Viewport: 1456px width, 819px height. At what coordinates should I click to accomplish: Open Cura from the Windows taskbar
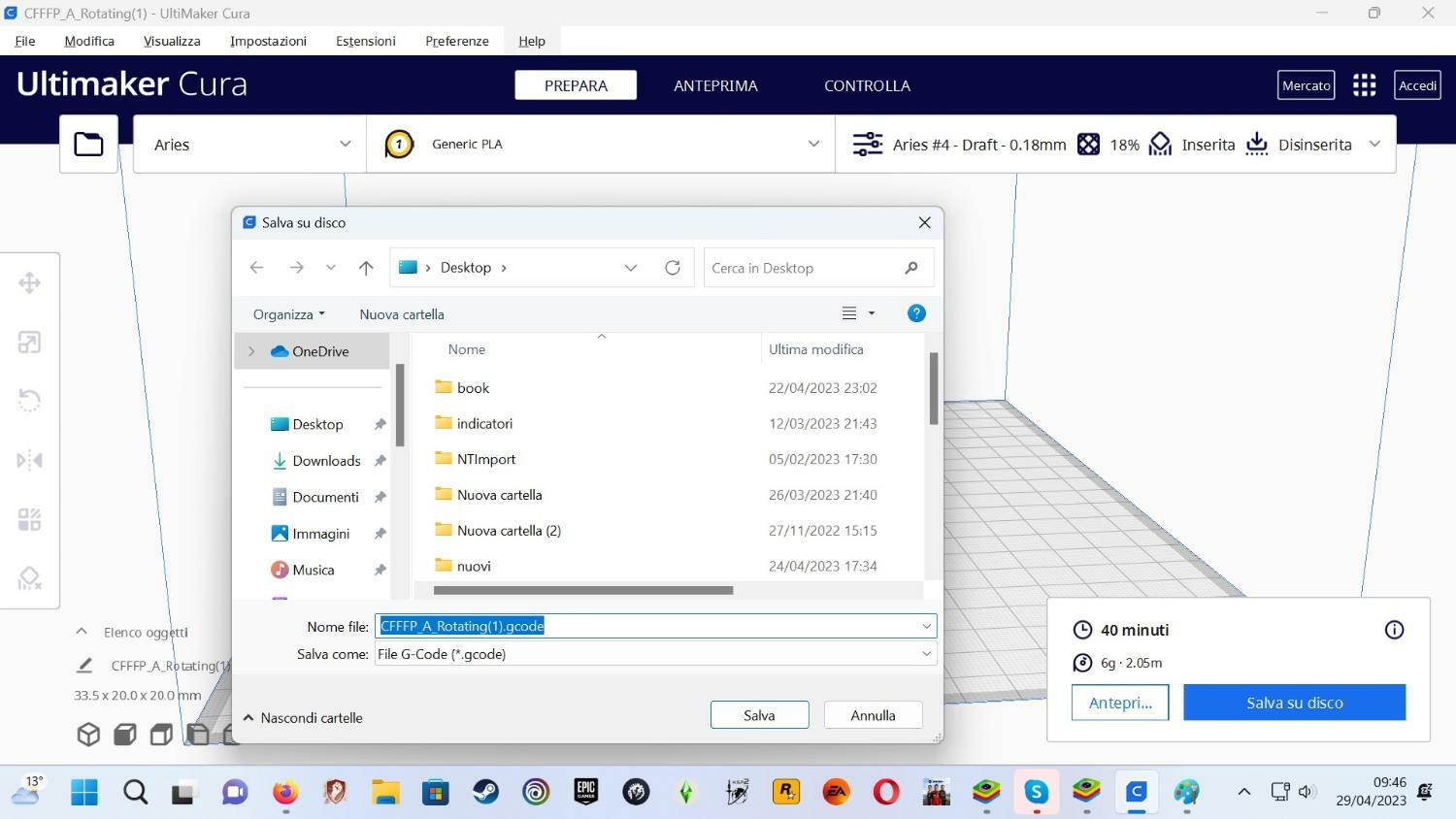(x=1137, y=792)
